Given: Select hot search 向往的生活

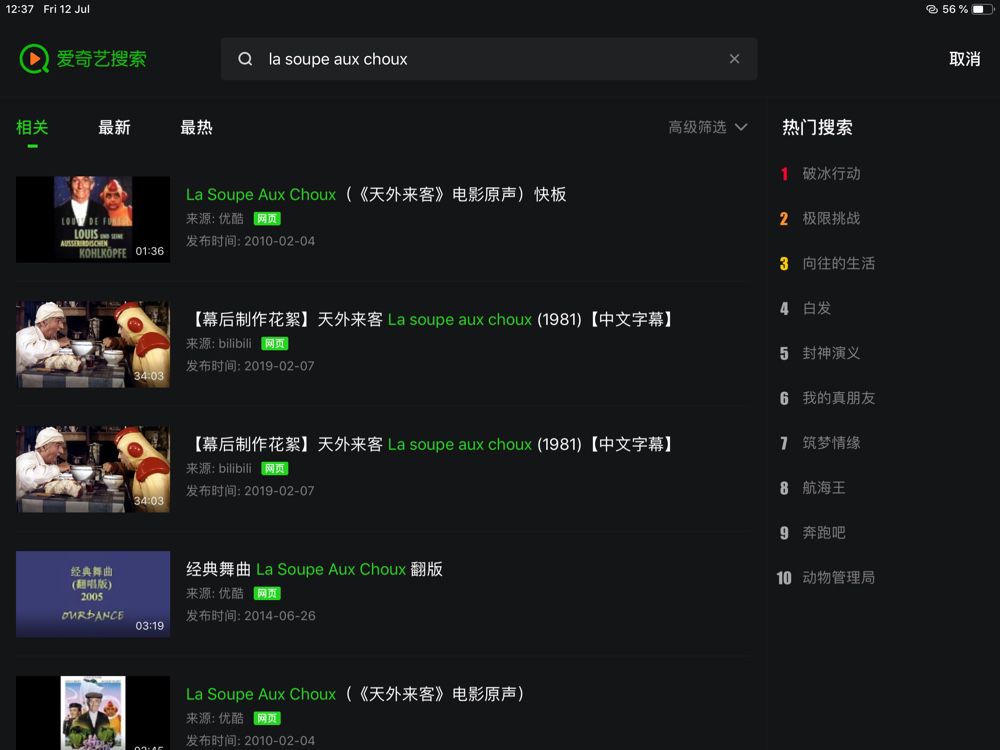Looking at the screenshot, I should [x=839, y=263].
